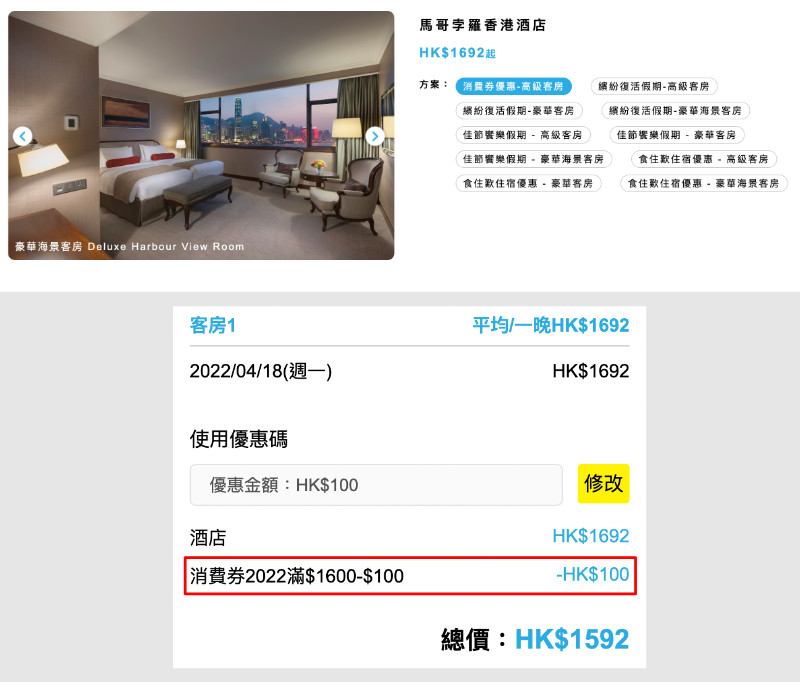Click the yellow 修改 button

(x=604, y=484)
